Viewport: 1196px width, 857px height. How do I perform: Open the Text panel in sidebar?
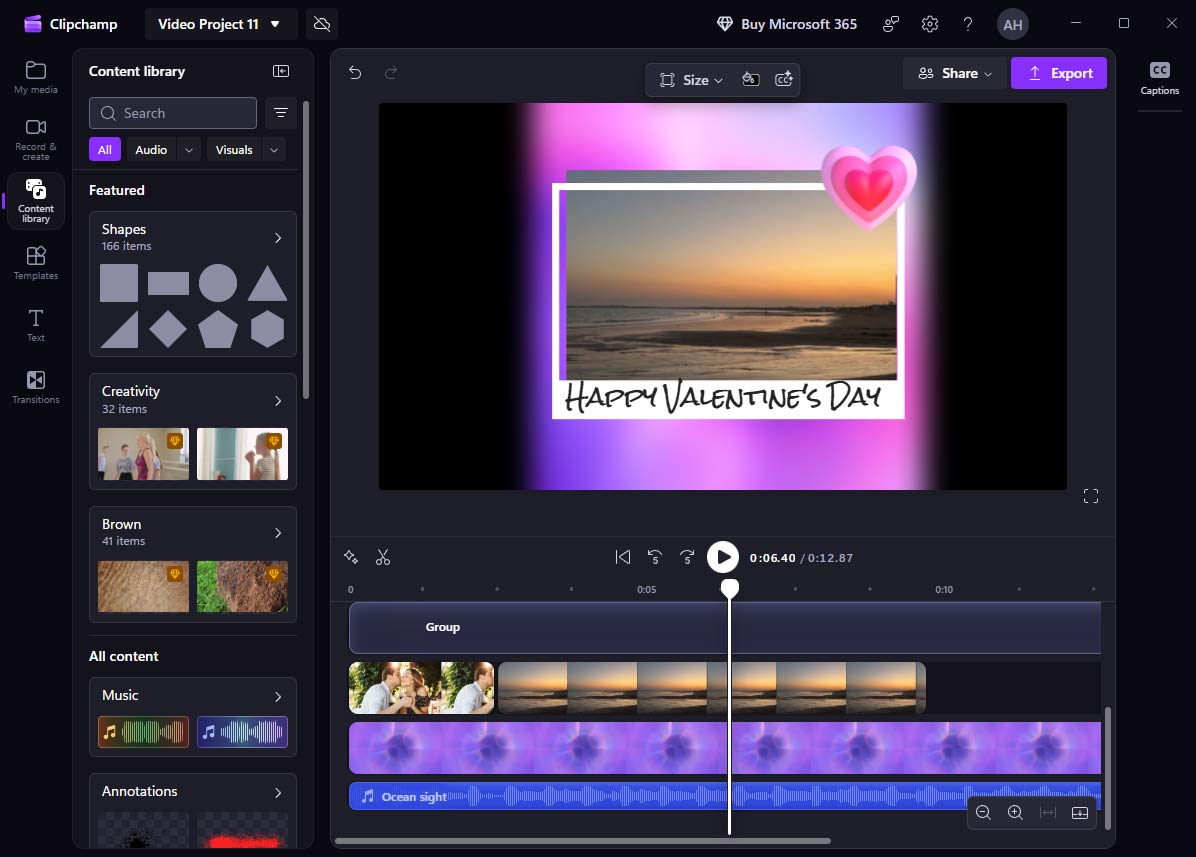click(35, 323)
